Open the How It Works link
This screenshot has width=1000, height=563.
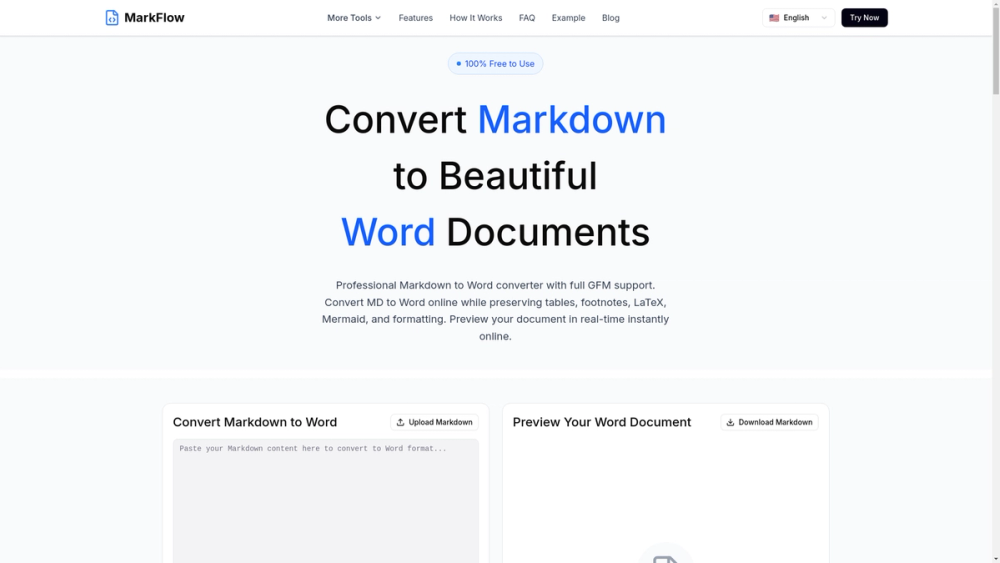coord(475,18)
